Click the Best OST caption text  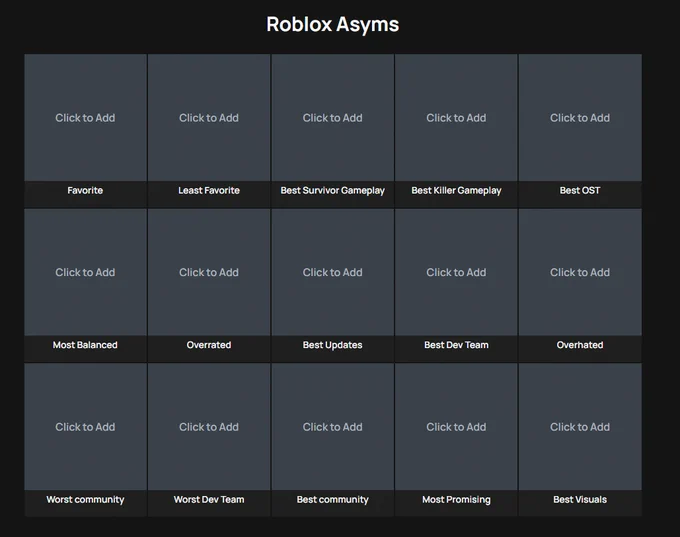tap(580, 190)
